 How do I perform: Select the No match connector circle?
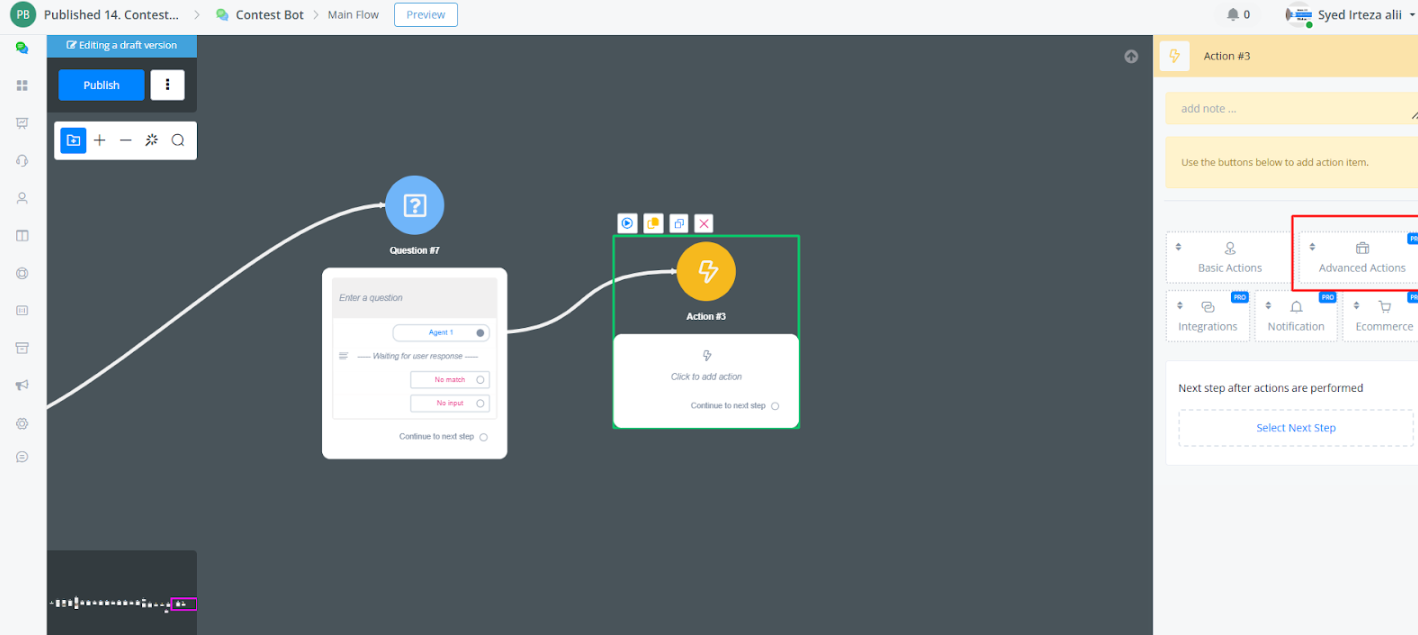click(x=480, y=380)
